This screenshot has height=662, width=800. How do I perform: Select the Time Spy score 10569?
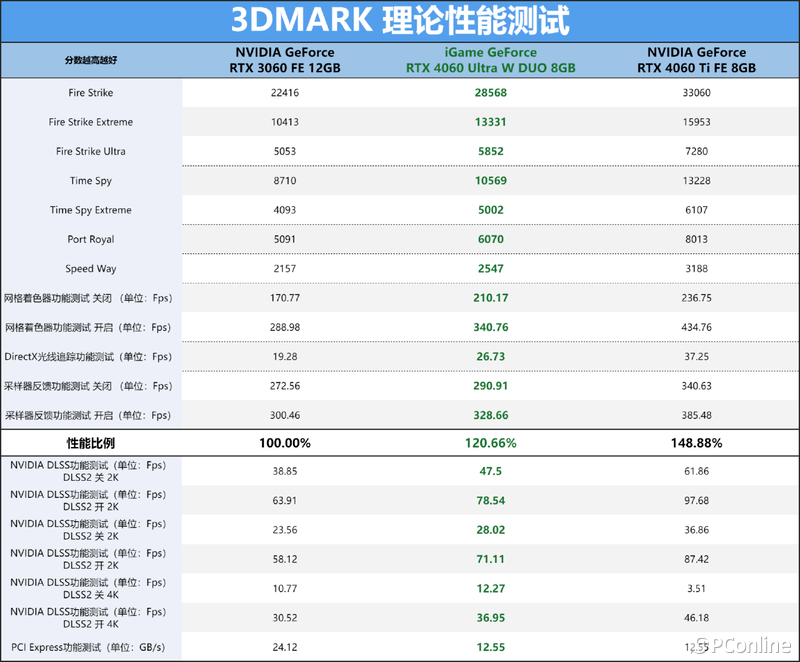point(490,181)
